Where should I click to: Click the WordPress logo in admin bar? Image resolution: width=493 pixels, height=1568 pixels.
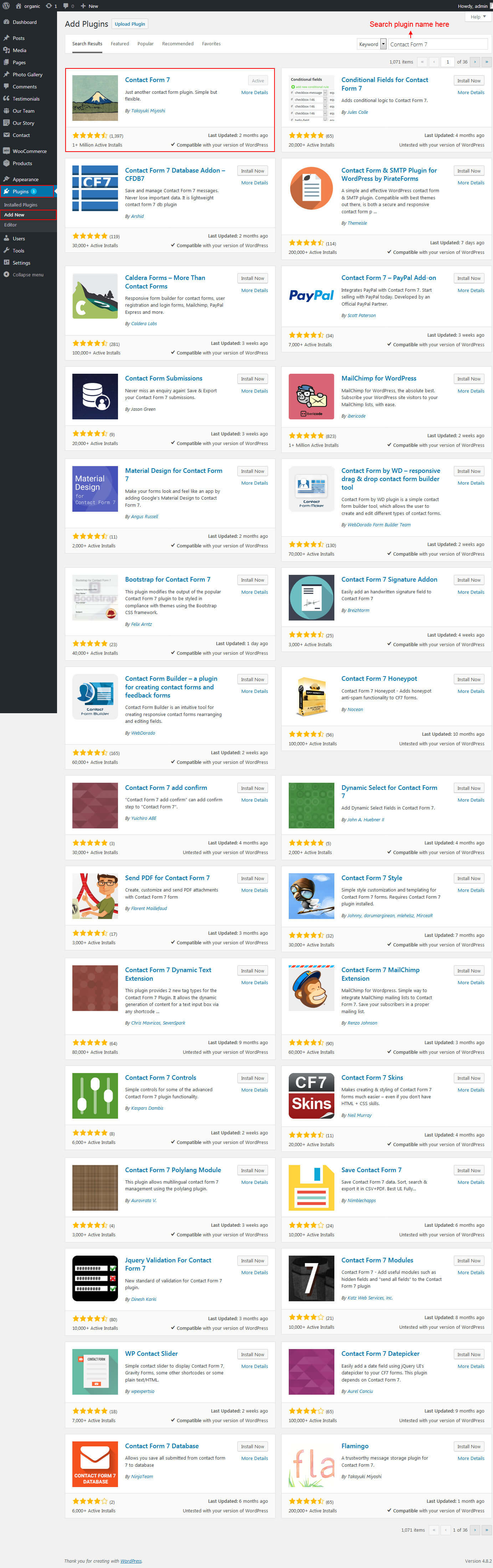(x=5, y=6)
